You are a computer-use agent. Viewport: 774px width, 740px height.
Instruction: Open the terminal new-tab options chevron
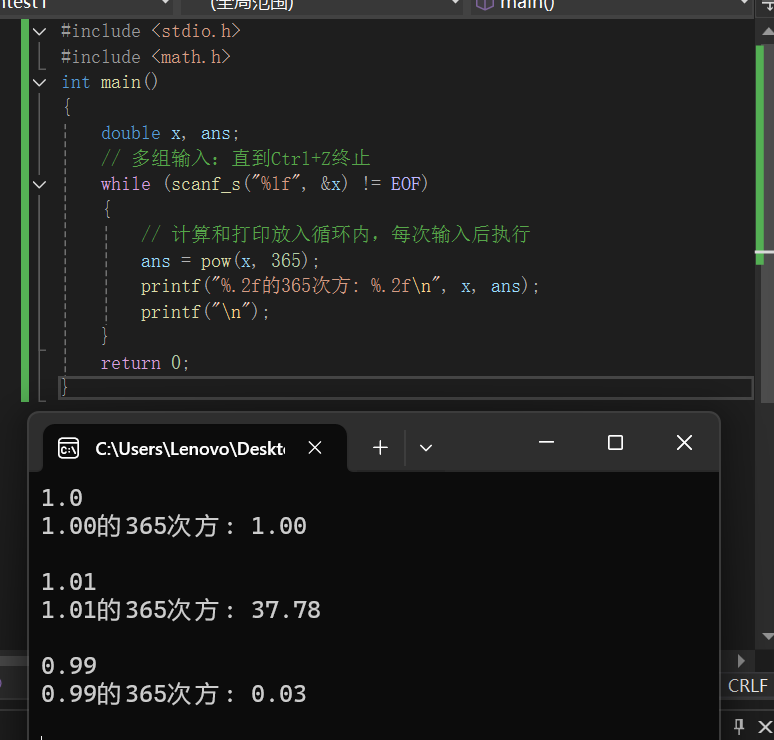[426, 448]
